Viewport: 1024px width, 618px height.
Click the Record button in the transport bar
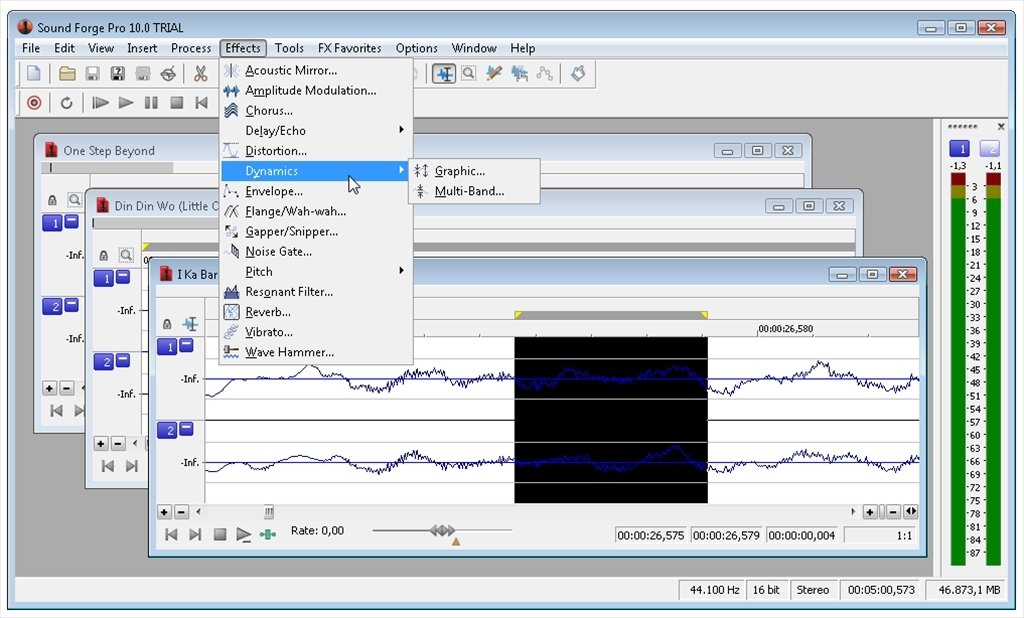point(34,103)
